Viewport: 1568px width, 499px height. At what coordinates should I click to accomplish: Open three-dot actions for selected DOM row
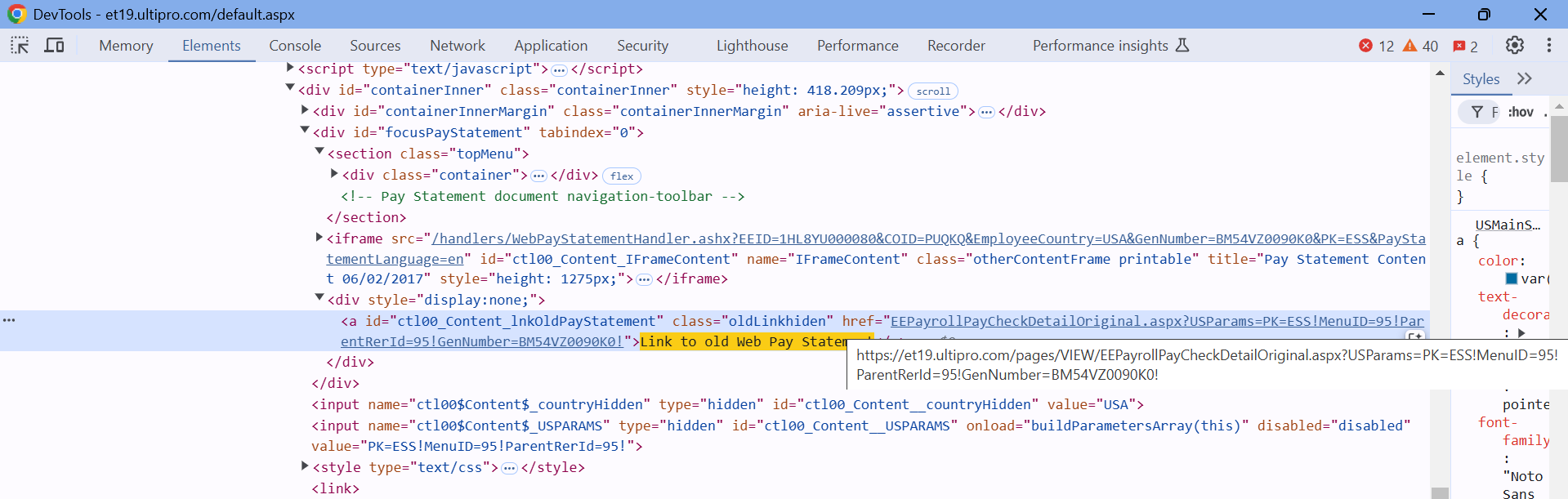(9, 320)
